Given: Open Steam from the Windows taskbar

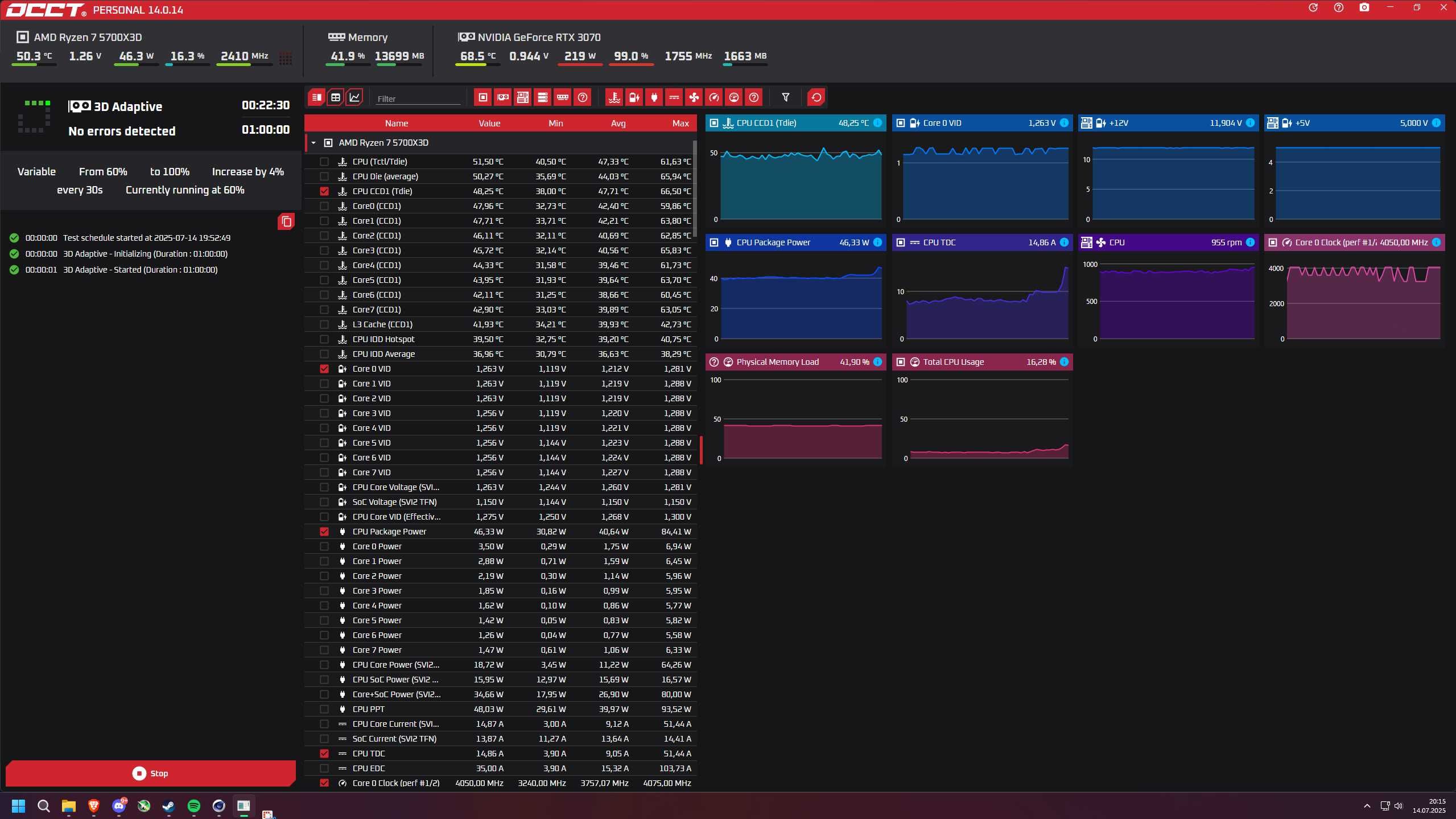Looking at the screenshot, I should [x=169, y=806].
